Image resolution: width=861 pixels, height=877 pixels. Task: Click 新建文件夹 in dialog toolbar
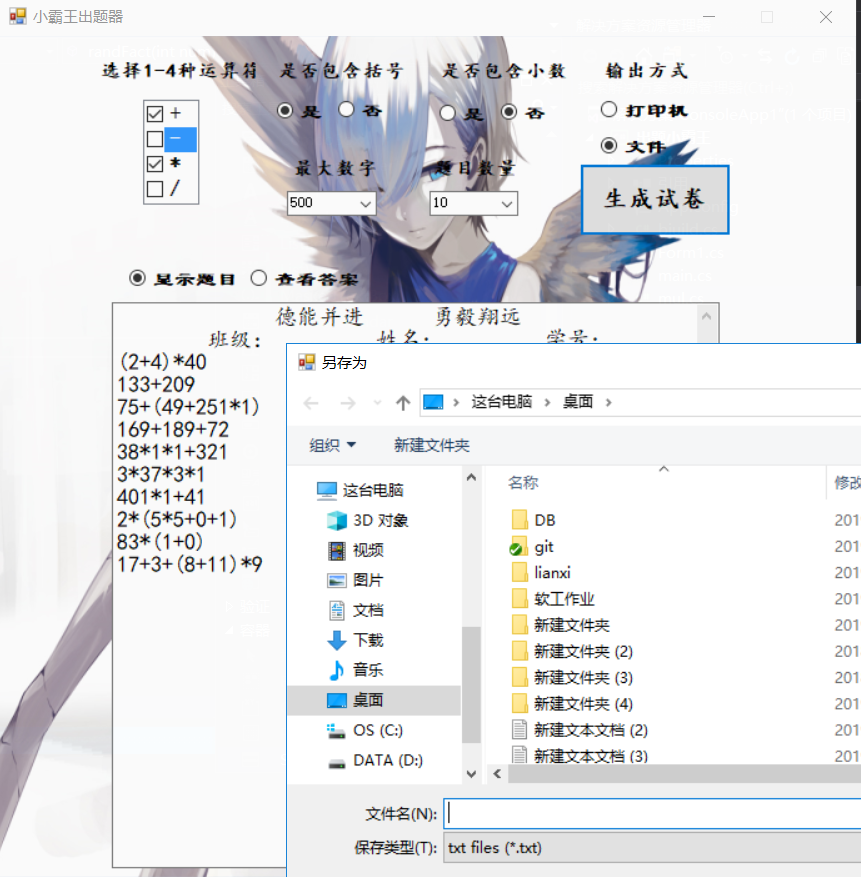tap(431, 445)
